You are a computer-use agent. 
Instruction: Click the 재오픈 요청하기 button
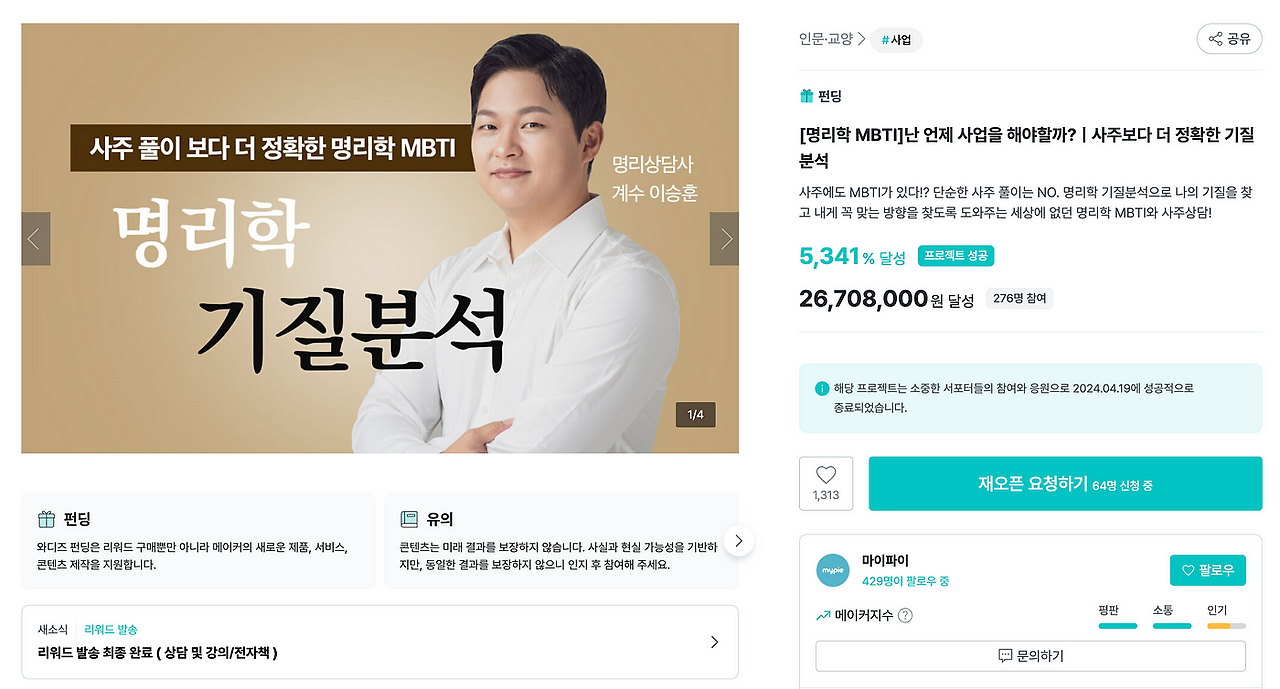pos(1065,484)
